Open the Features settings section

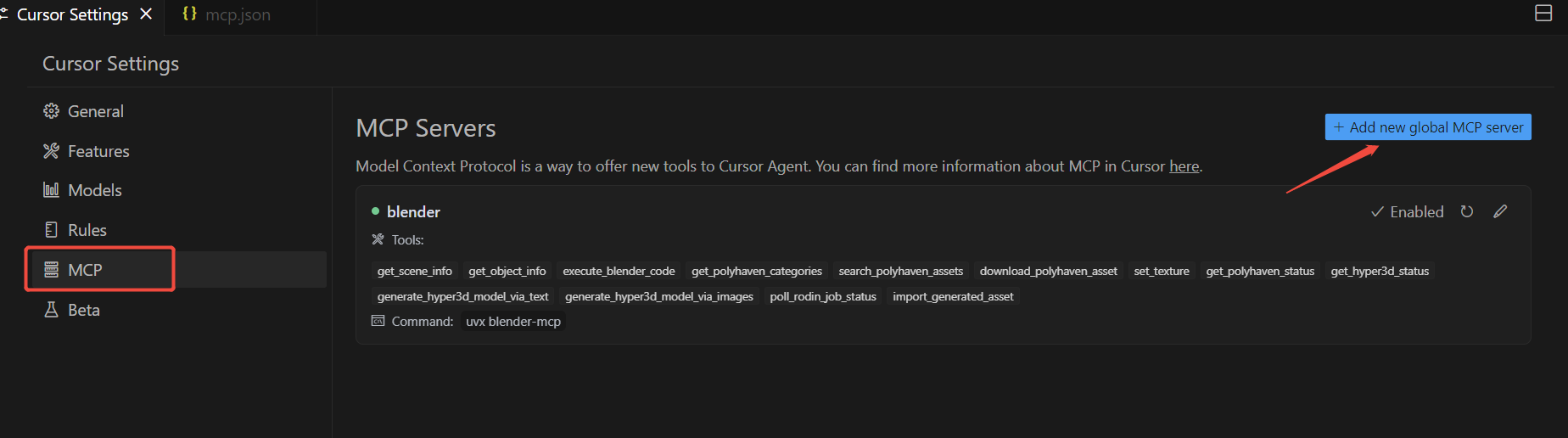(87, 151)
